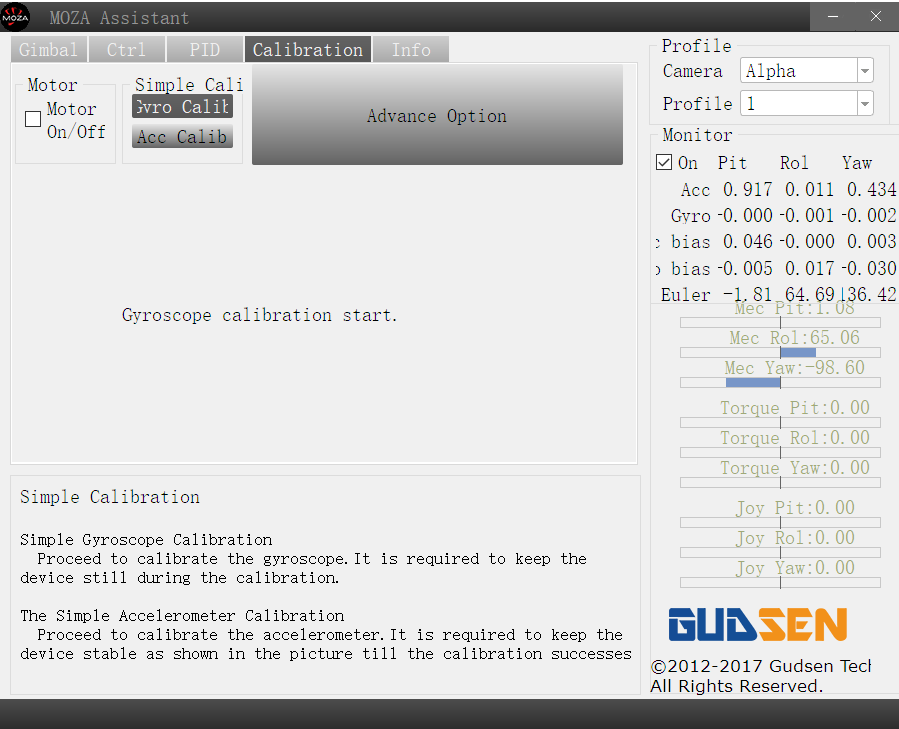899x729 pixels.
Task: Click the Mec Yaw indicator bar
Action: [x=780, y=382]
